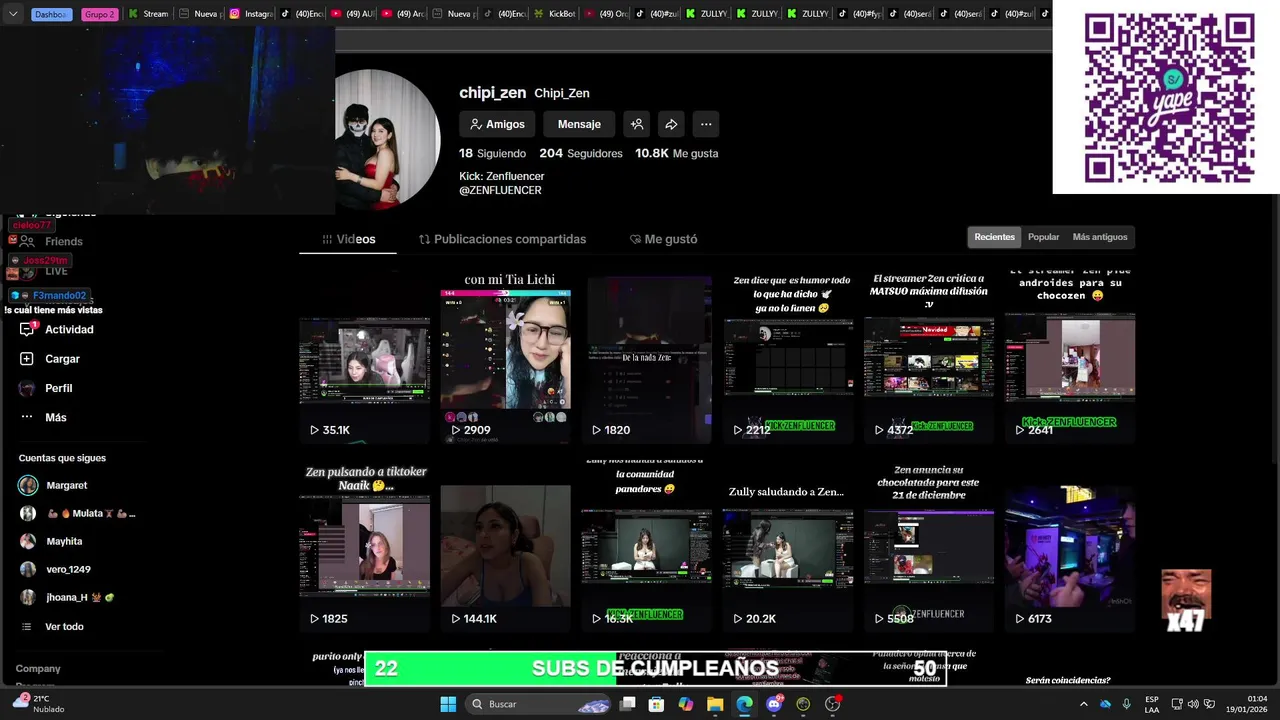Open the three-dots profile options menu
This screenshot has width=1280, height=720.
coord(706,124)
